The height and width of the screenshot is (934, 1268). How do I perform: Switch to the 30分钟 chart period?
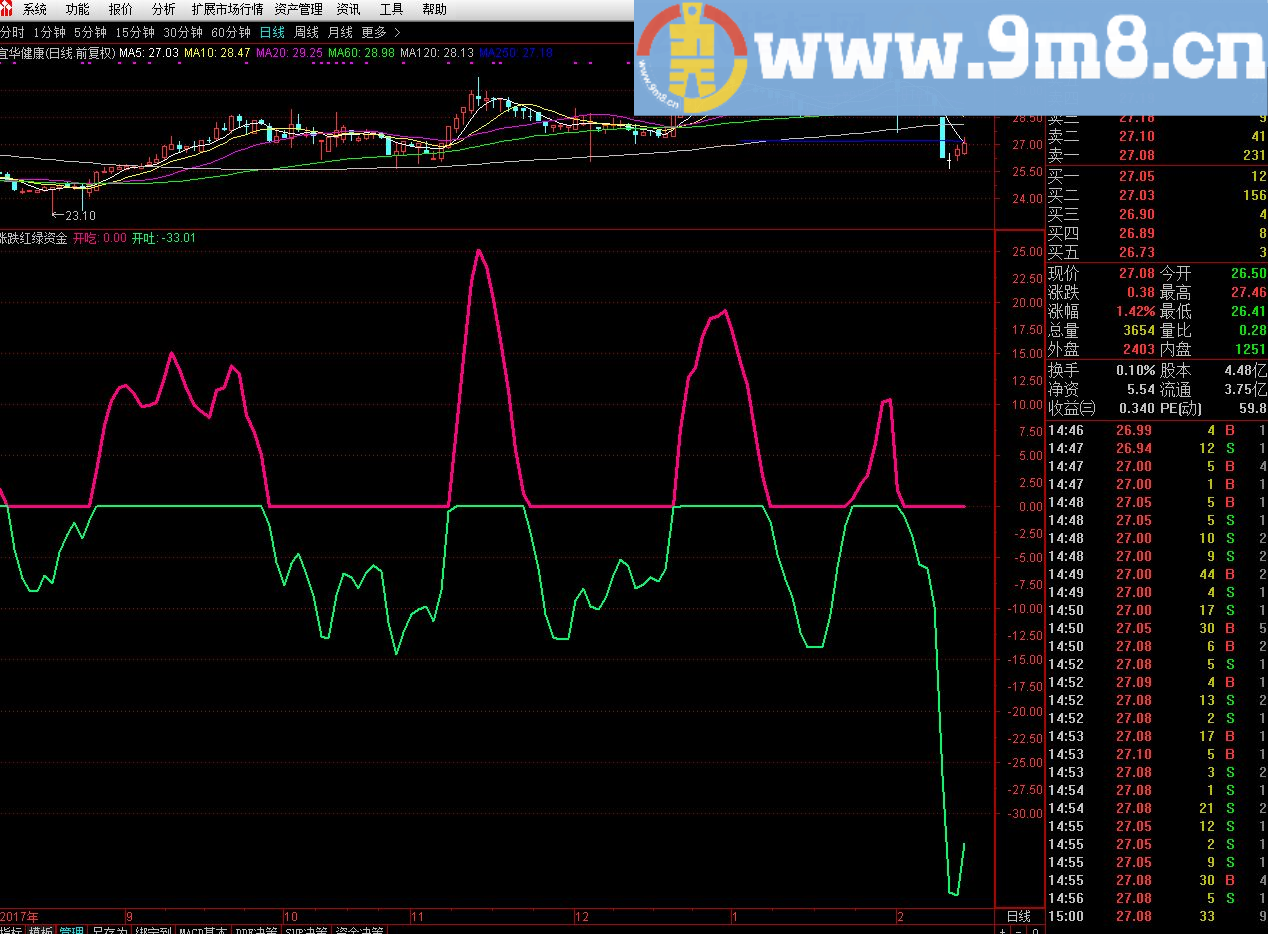coord(183,32)
